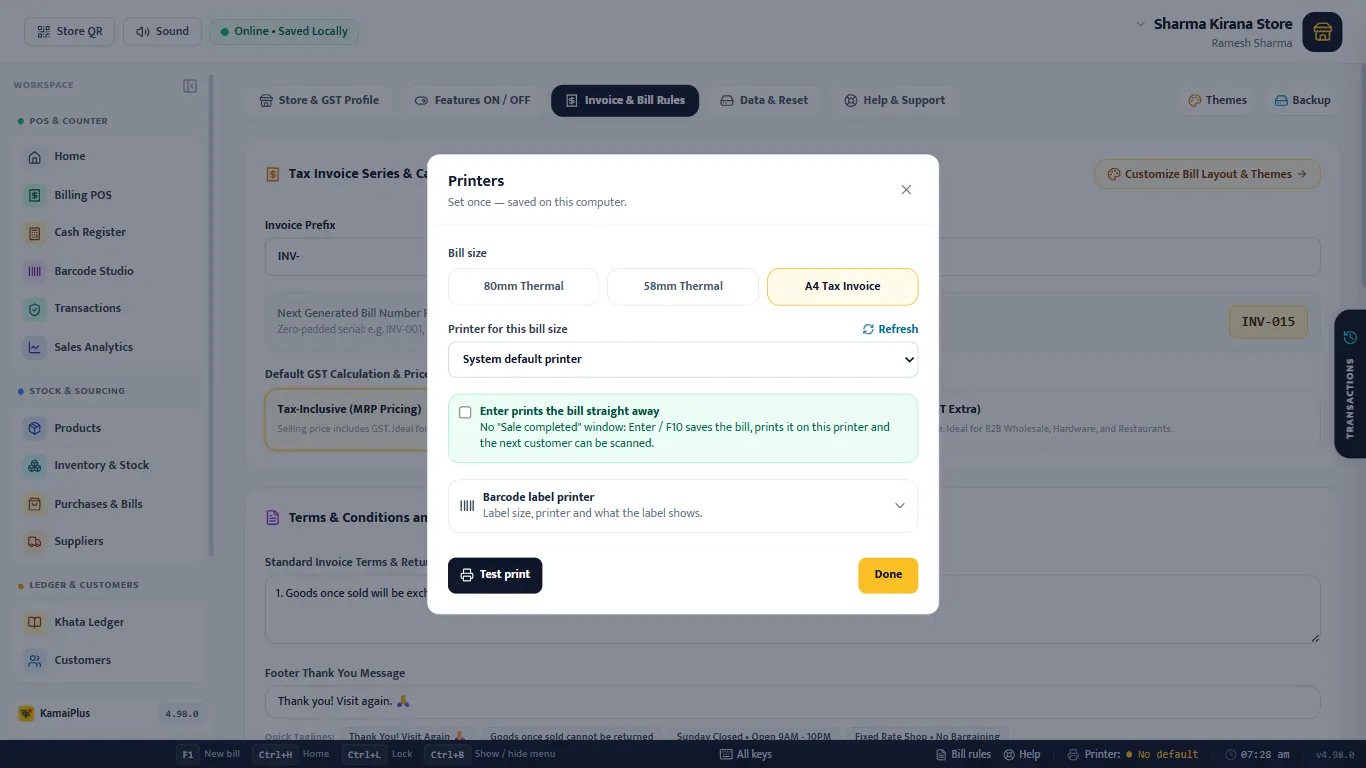
Task: Click the Khata Ledger book icon
Action: coord(35,622)
